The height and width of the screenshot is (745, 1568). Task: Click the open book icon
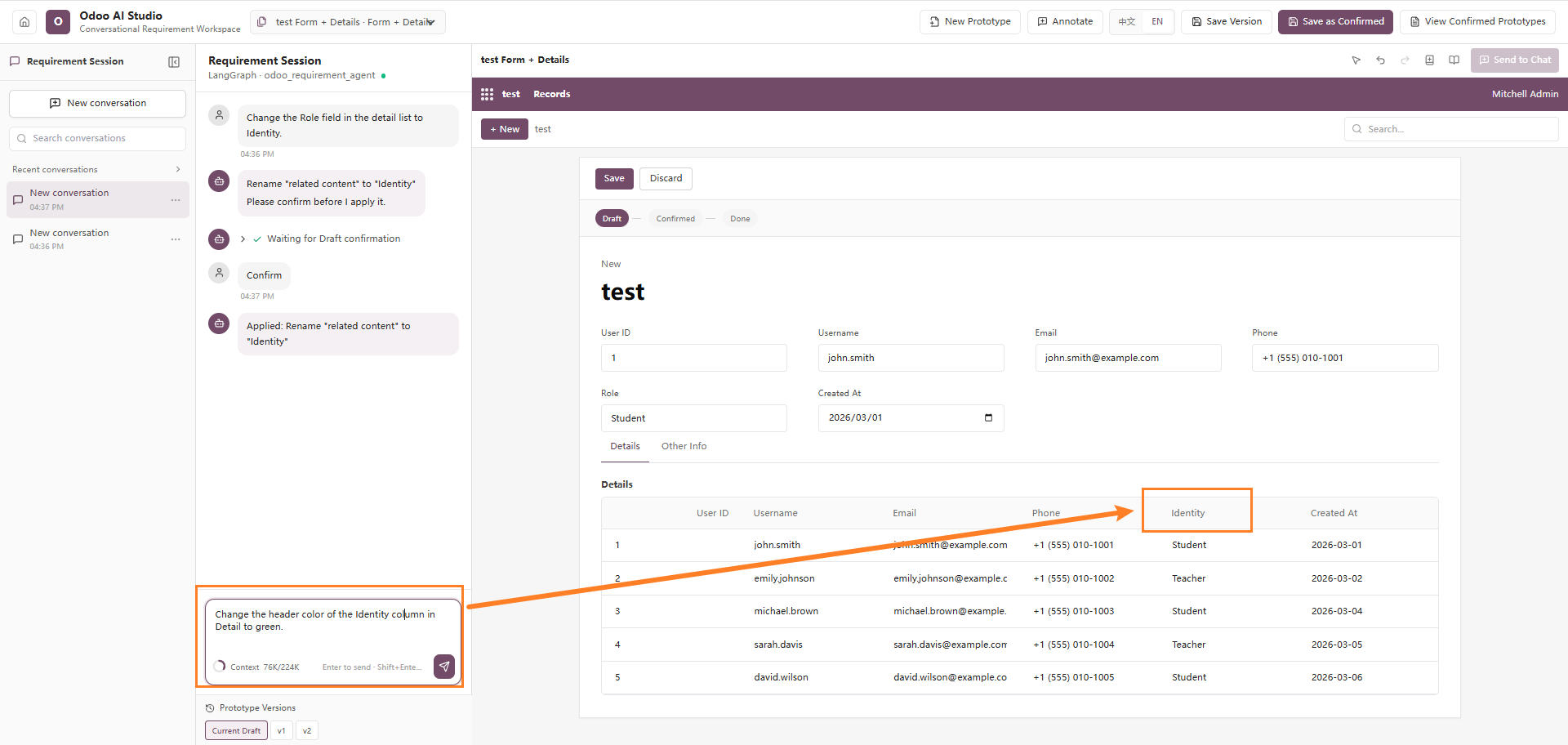pos(1454,60)
